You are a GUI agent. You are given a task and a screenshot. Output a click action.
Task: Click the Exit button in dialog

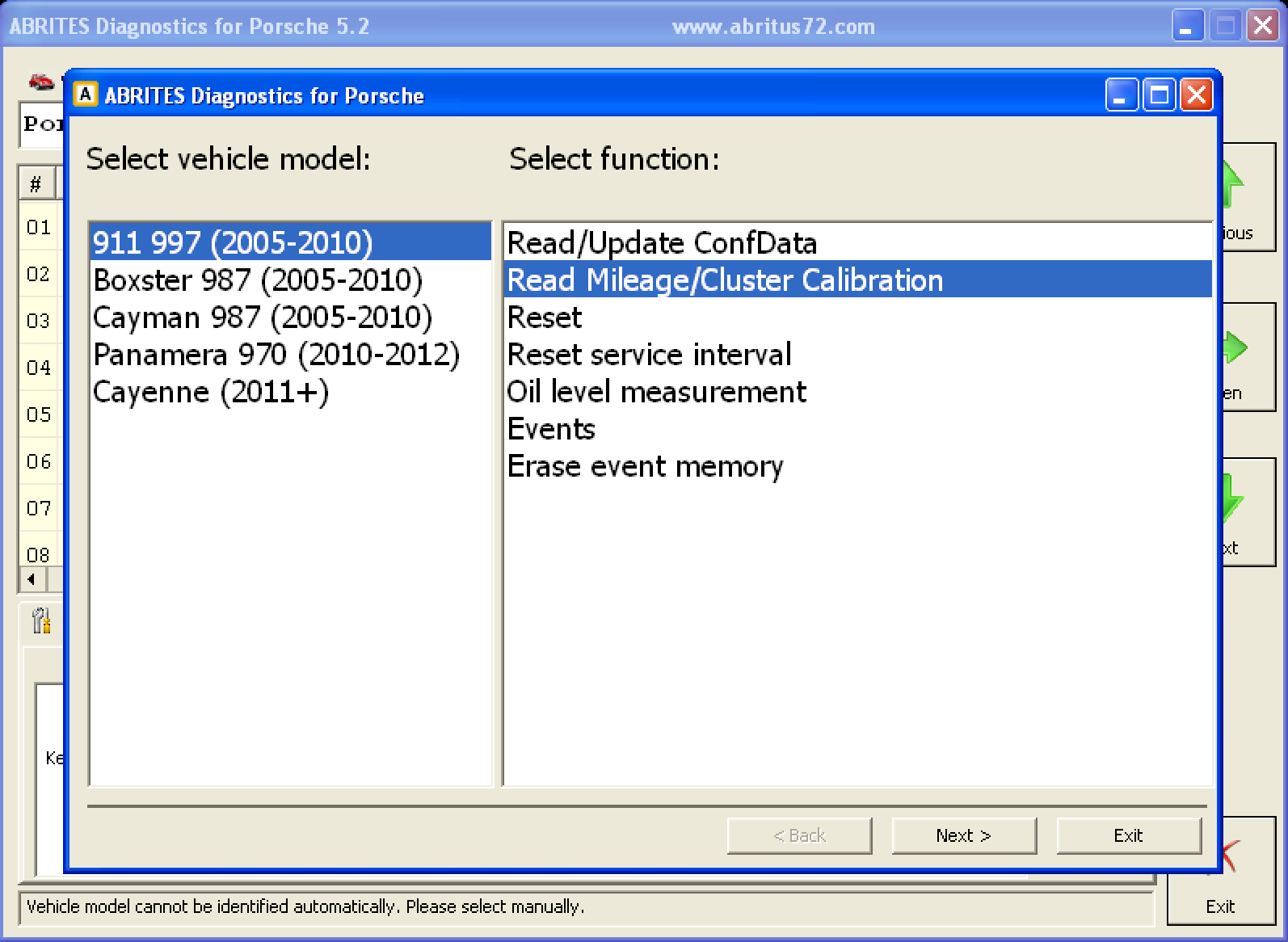click(x=1129, y=835)
